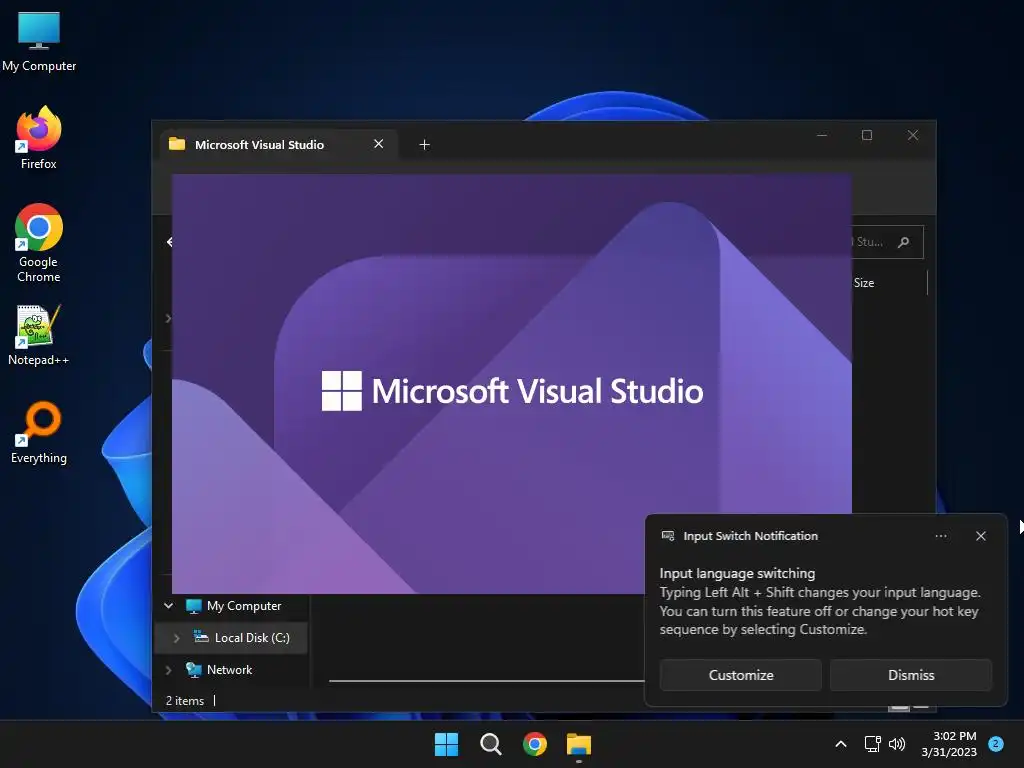Click the Windows Start button
Viewport: 1024px width, 768px height.
446,744
